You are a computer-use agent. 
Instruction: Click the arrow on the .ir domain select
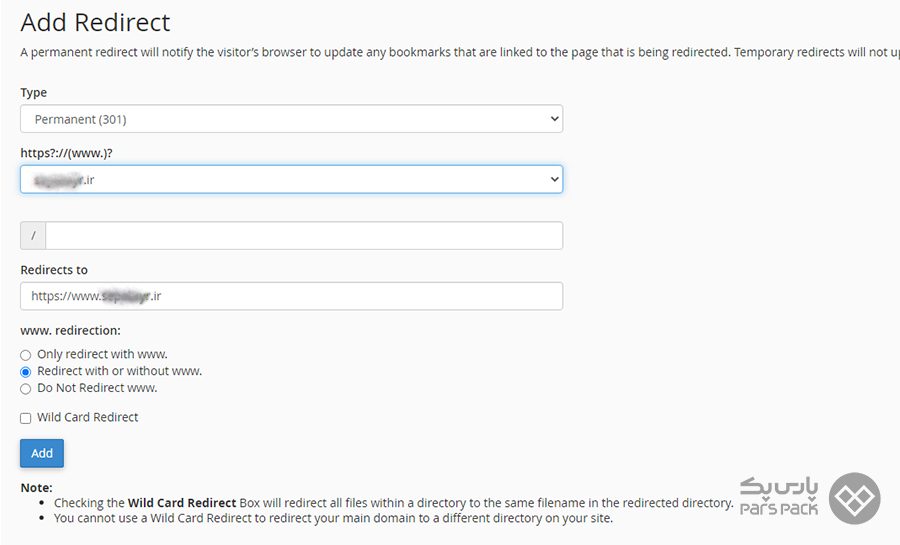[x=554, y=179]
